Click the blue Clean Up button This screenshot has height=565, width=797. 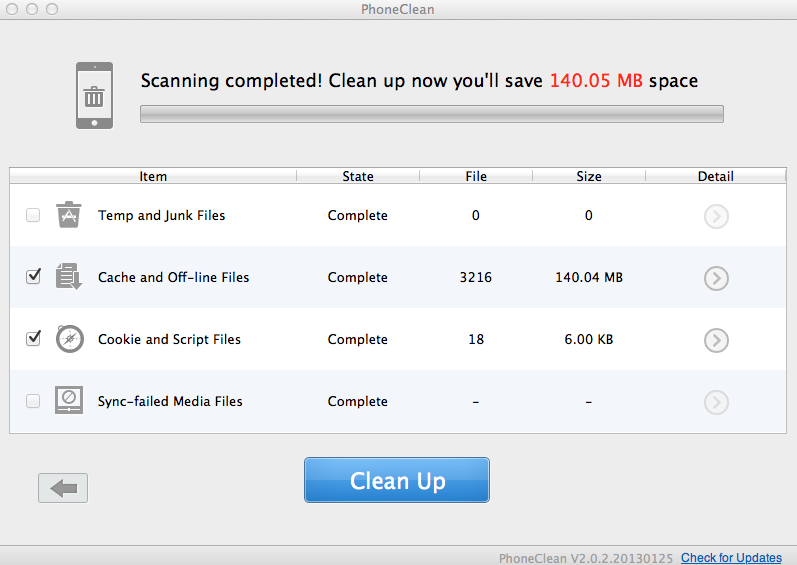[x=397, y=480]
